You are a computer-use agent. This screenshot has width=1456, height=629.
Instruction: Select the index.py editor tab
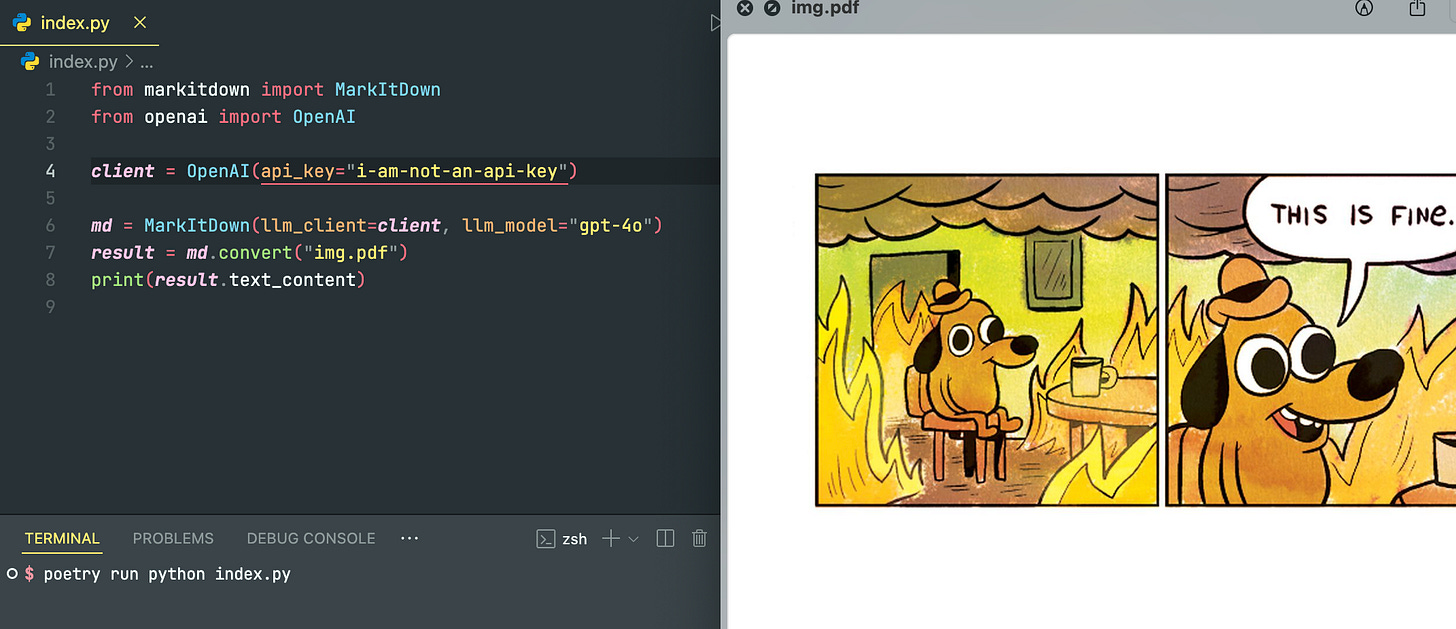(79, 22)
